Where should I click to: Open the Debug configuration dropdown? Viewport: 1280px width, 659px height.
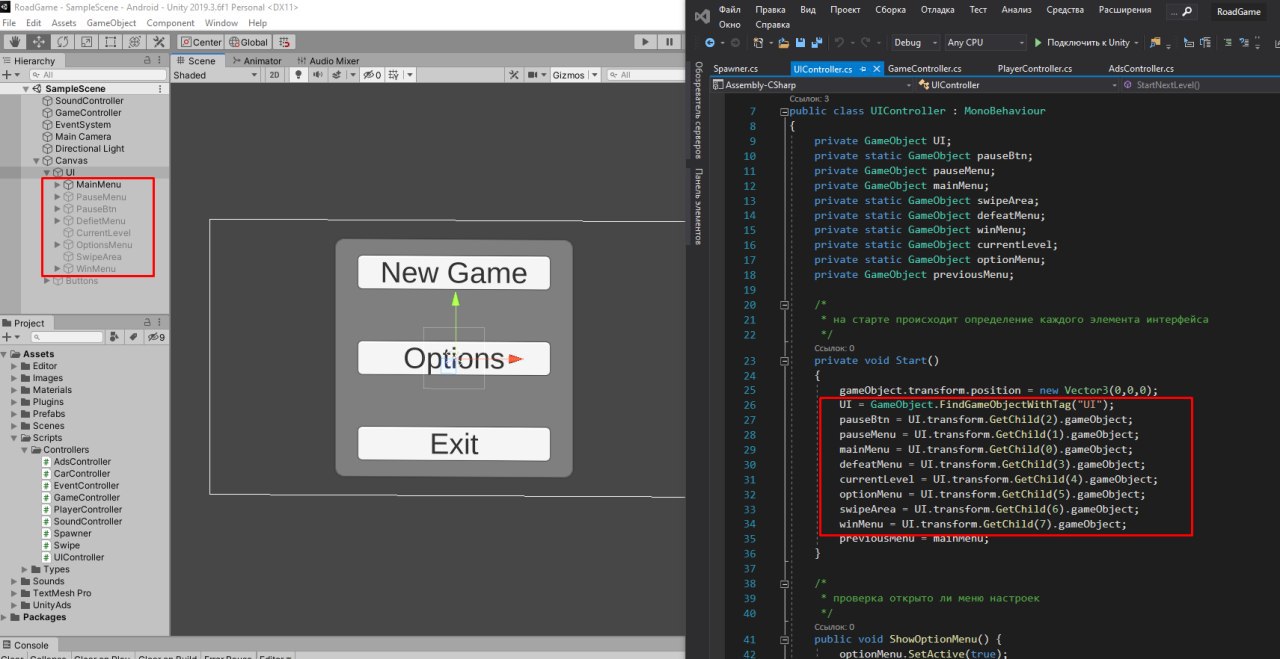coord(915,43)
